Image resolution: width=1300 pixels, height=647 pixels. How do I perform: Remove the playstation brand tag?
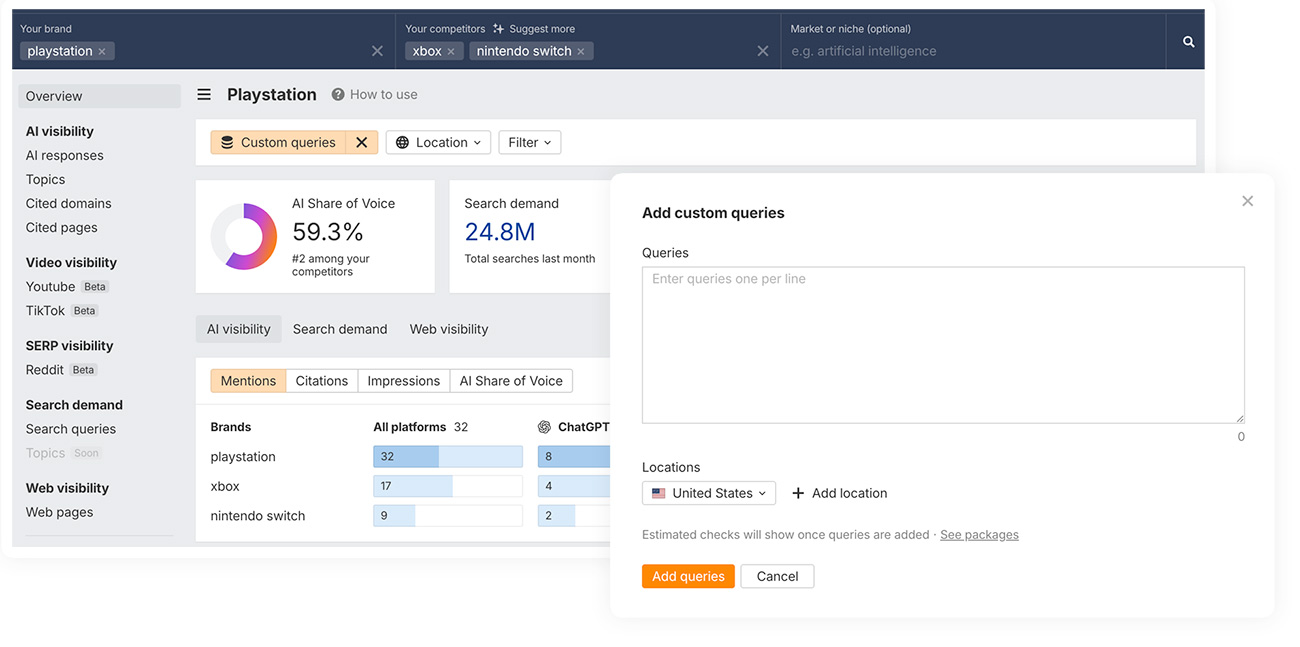pos(102,52)
